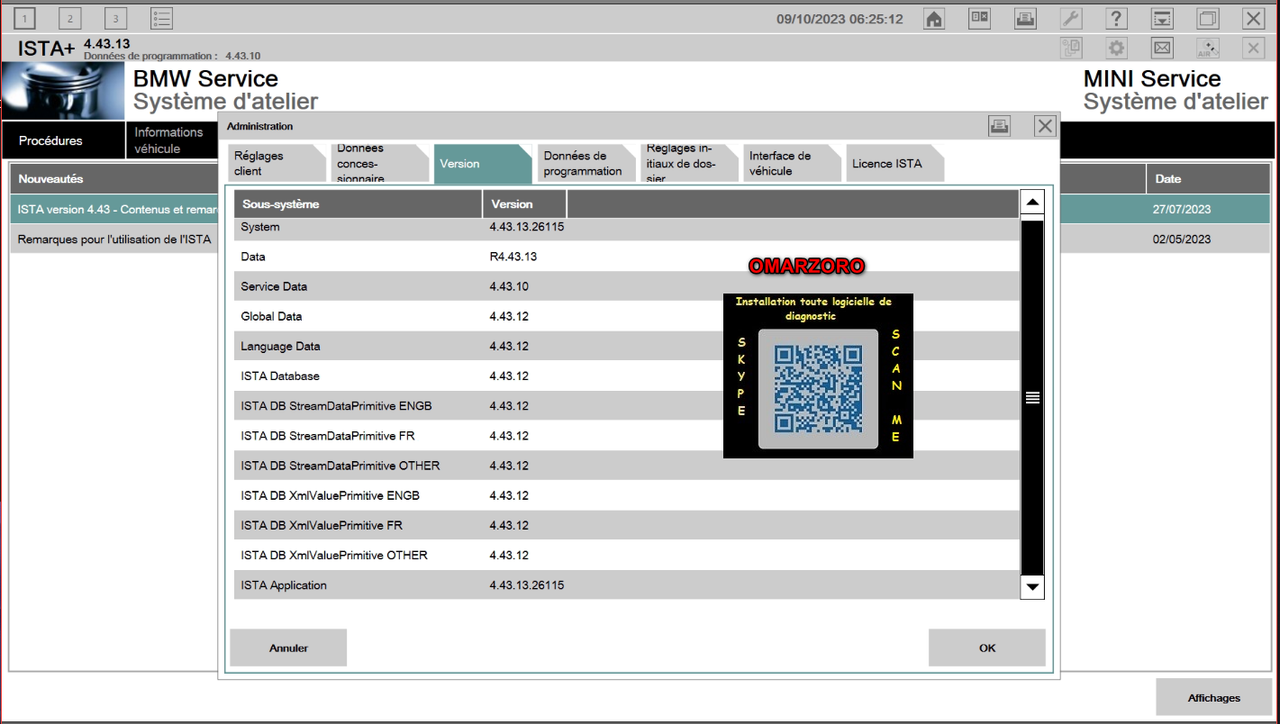Switch to Interface de véhicule tab
This screenshot has height=724, width=1280.
(791, 163)
